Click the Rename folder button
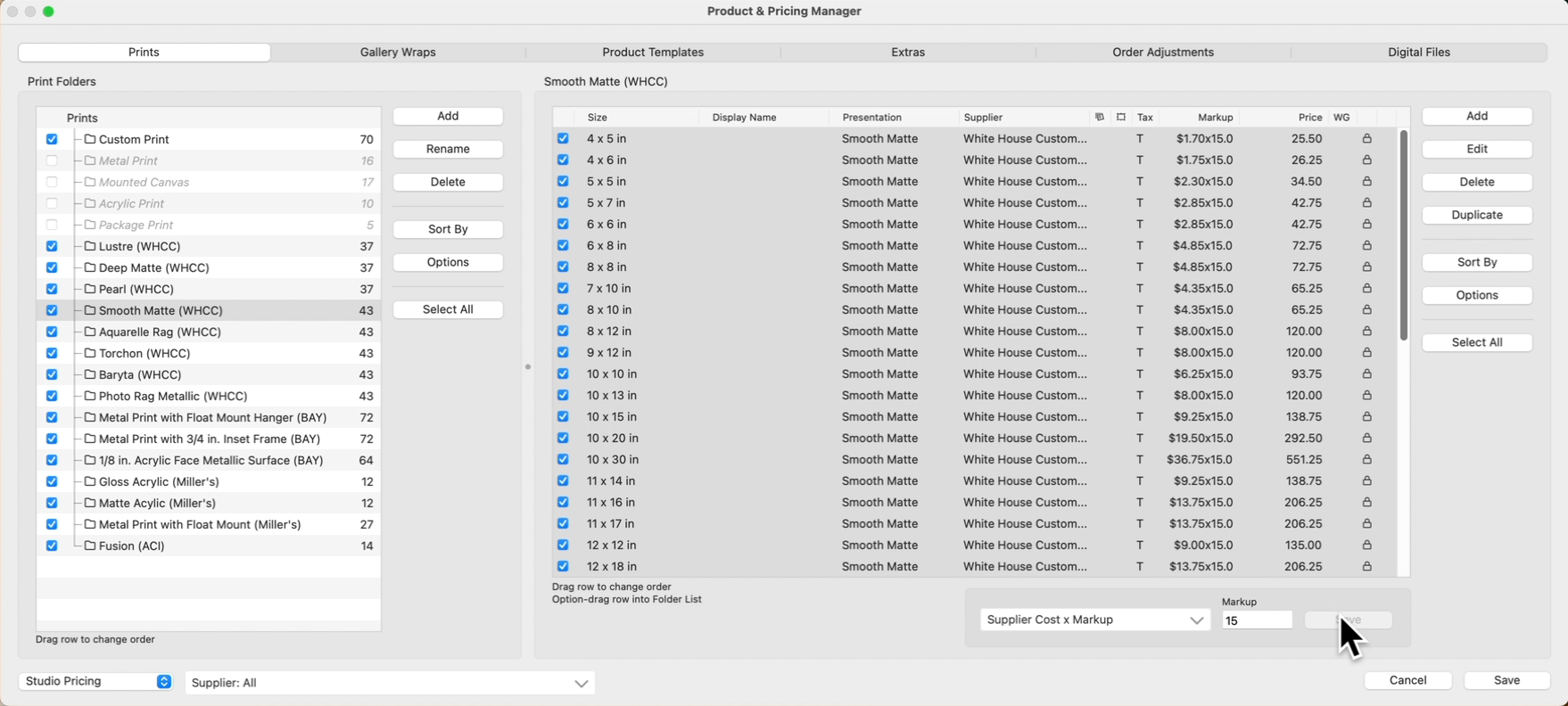Viewport: 1568px width, 706px height. coord(448,149)
